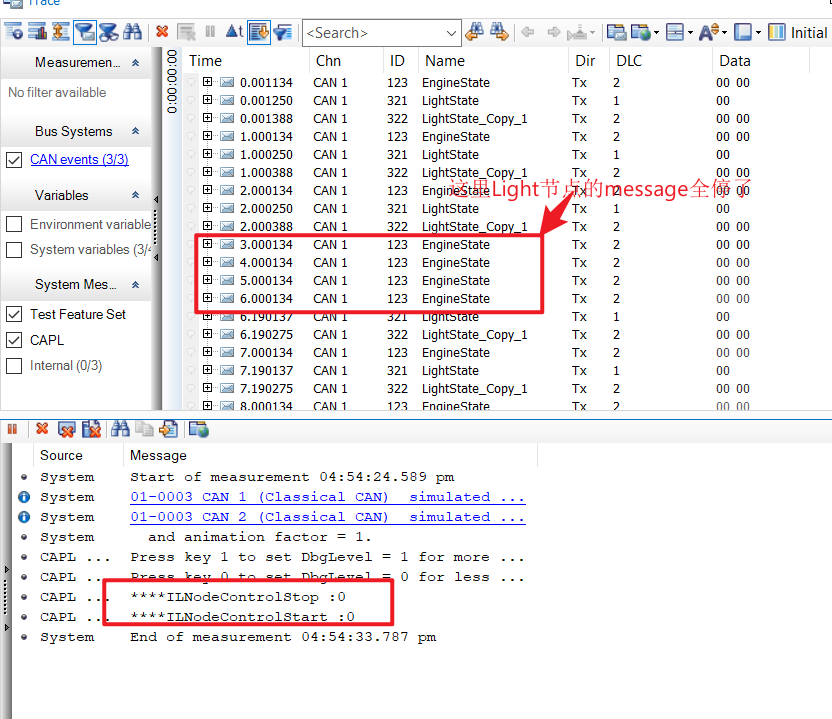Click the Source column header in Write window
This screenshot has height=719, width=832.
pyautogui.click(x=61, y=456)
